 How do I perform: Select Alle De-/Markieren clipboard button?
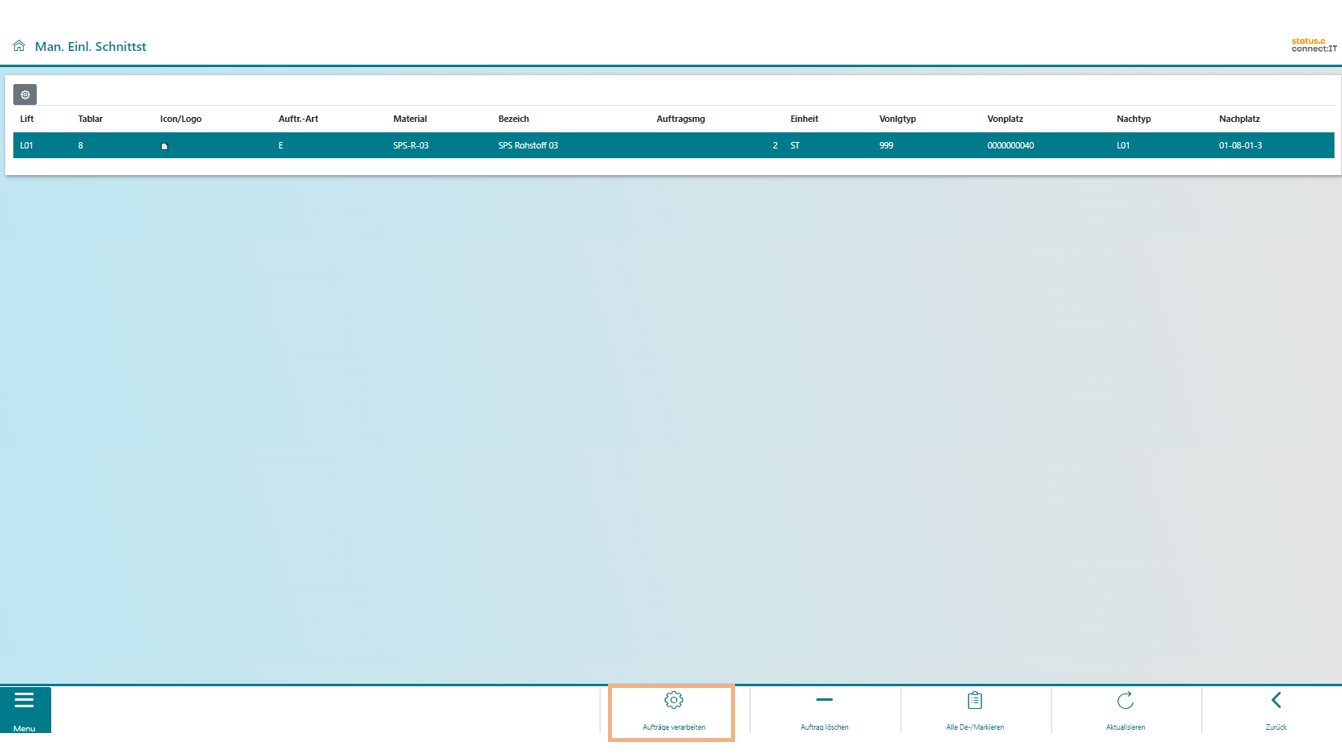[975, 712]
